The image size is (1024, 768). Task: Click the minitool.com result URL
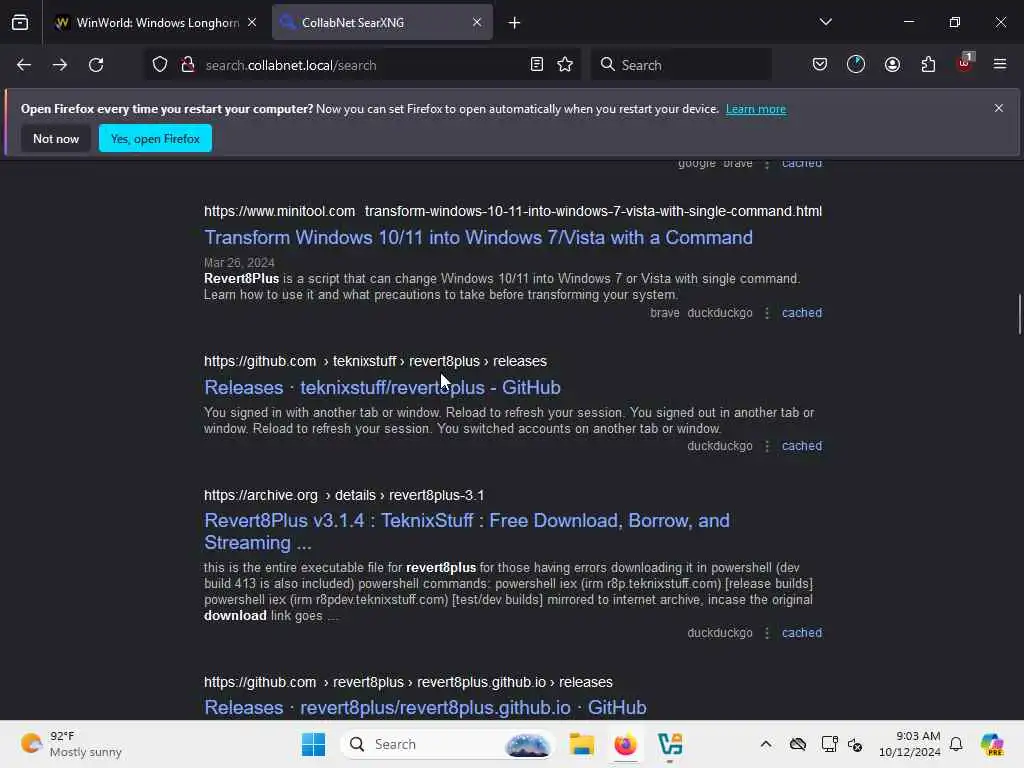tap(513, 211)
